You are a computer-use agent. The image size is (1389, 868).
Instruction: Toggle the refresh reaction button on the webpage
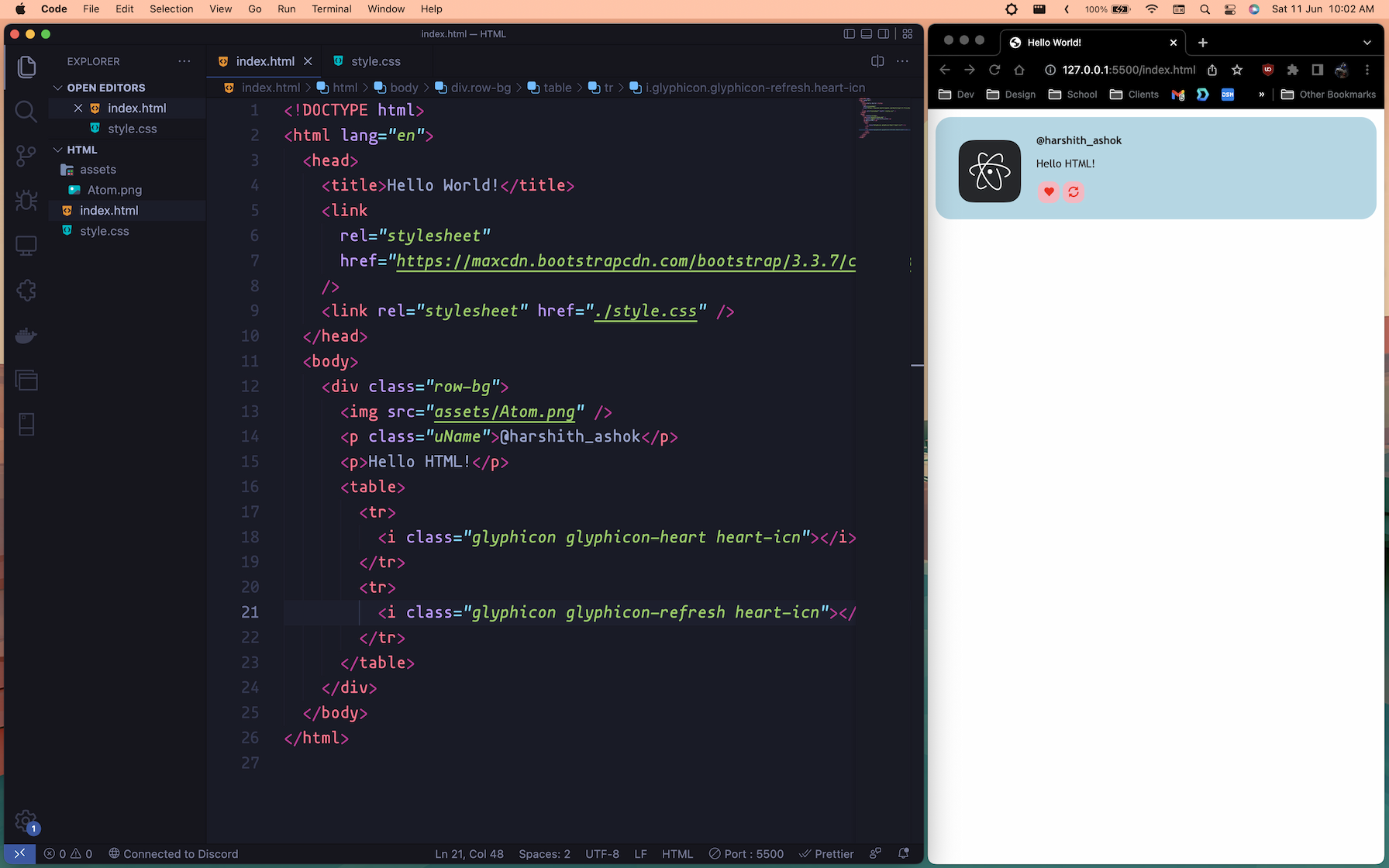1074,192
